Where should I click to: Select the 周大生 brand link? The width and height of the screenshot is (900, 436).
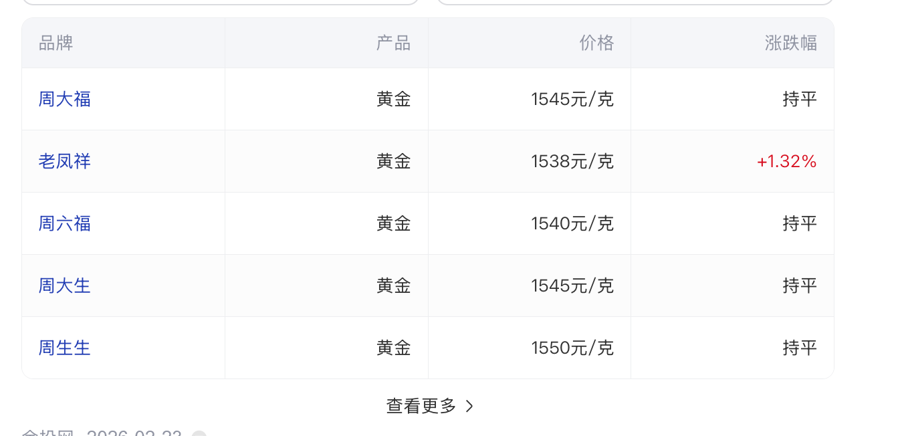[65, 285]
